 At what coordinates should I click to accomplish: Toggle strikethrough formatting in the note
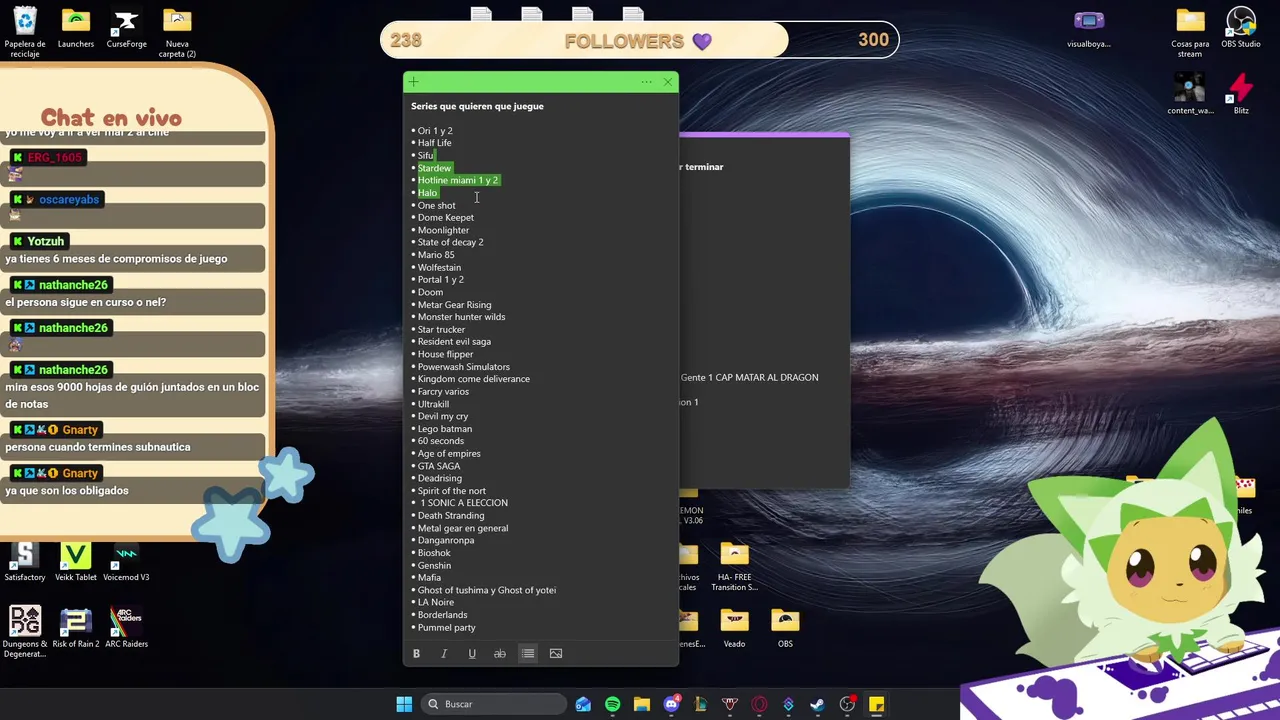pyautogui.click(x=500, y=654)
